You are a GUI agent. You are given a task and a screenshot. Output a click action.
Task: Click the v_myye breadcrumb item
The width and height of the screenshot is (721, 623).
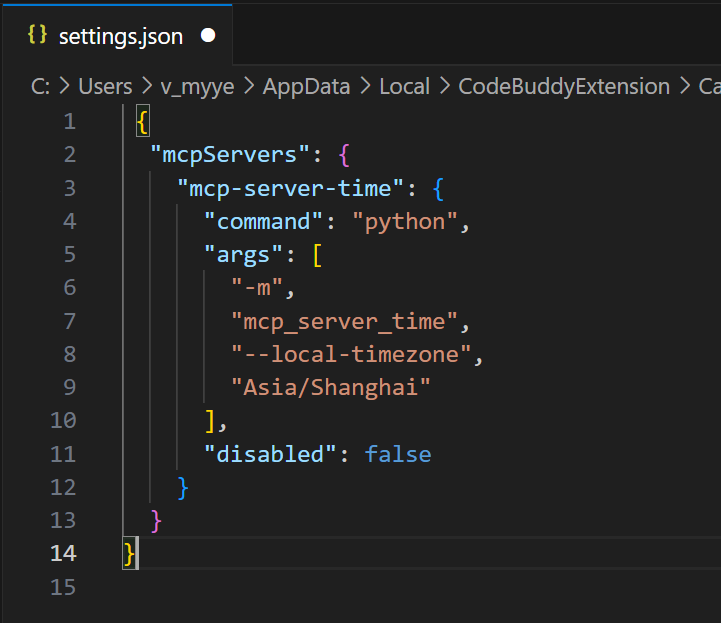[198, 87]
